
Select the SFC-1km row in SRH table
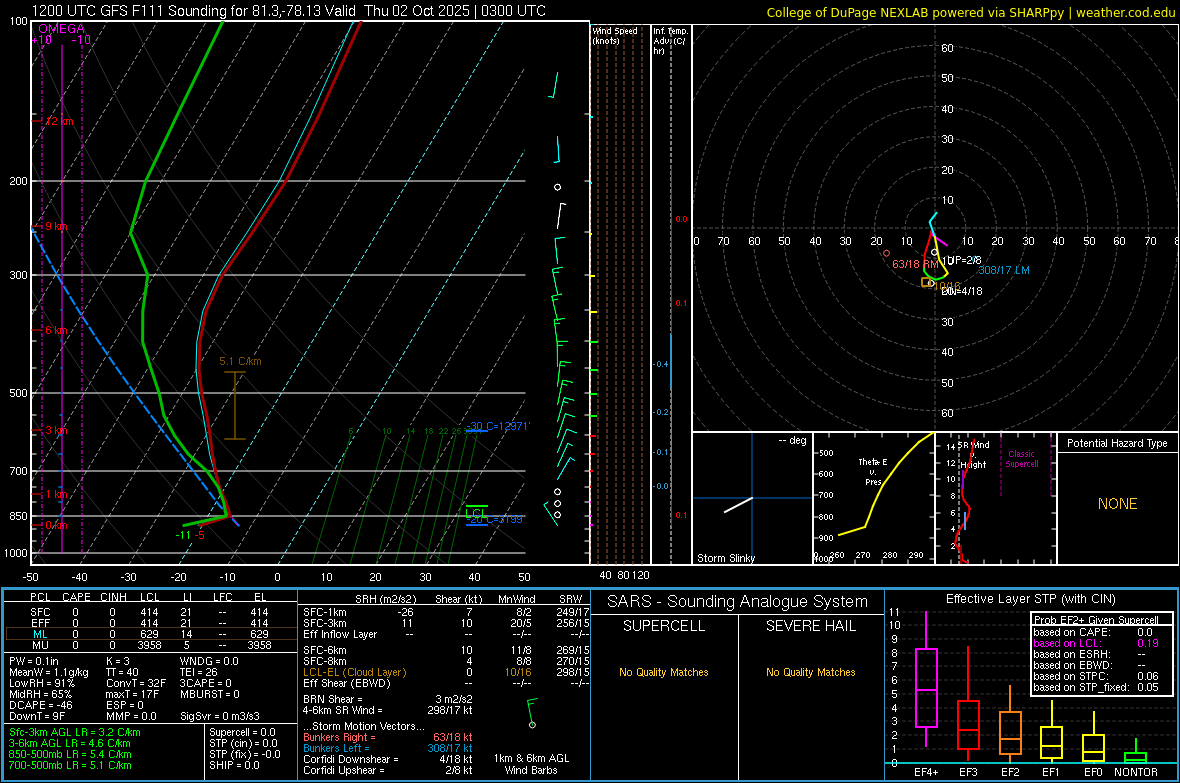446,612
